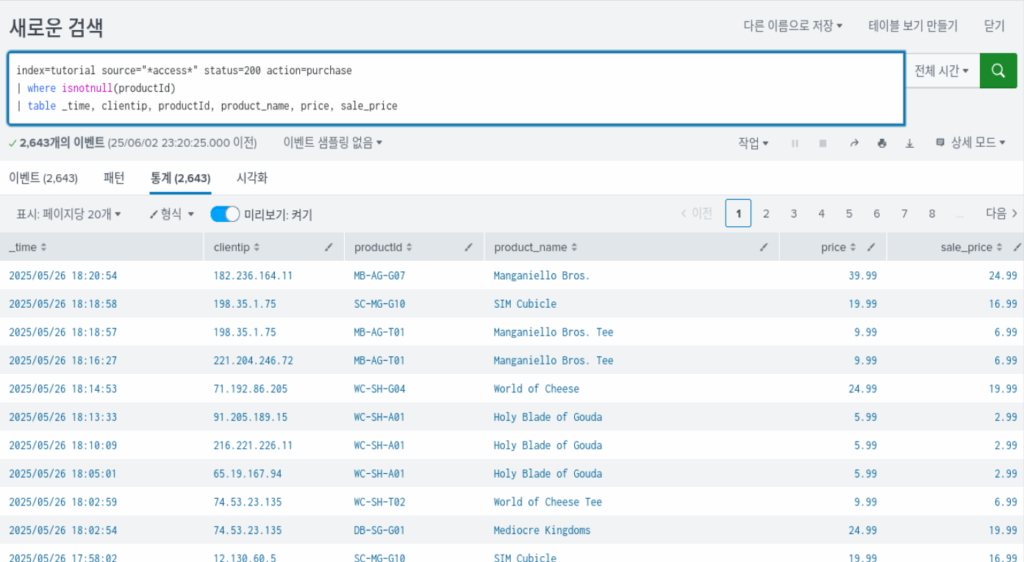
Task: Turn off the 미리보기 preview toggle
Action: 225,214
